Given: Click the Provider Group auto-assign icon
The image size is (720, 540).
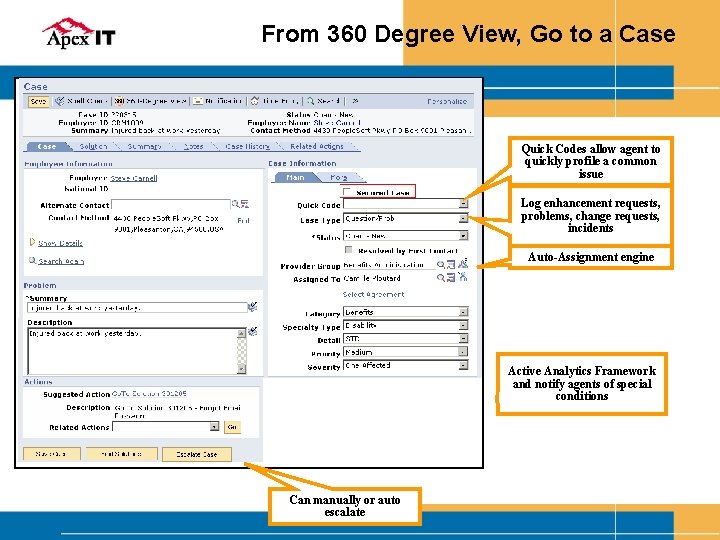Looking at the screenshot, I should point(463,264).
